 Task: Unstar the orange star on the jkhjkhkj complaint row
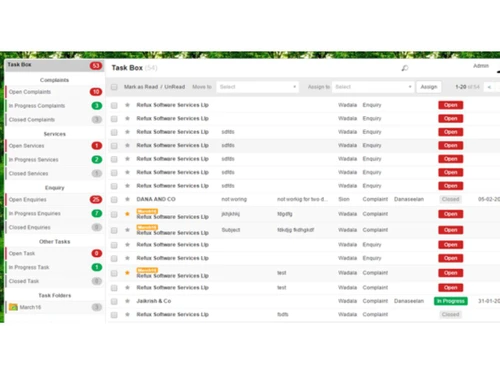[127, 214]
